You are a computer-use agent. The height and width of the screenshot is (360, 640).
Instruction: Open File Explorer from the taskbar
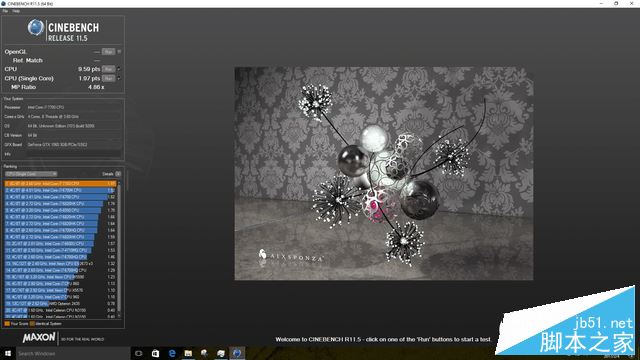(188, 353)
